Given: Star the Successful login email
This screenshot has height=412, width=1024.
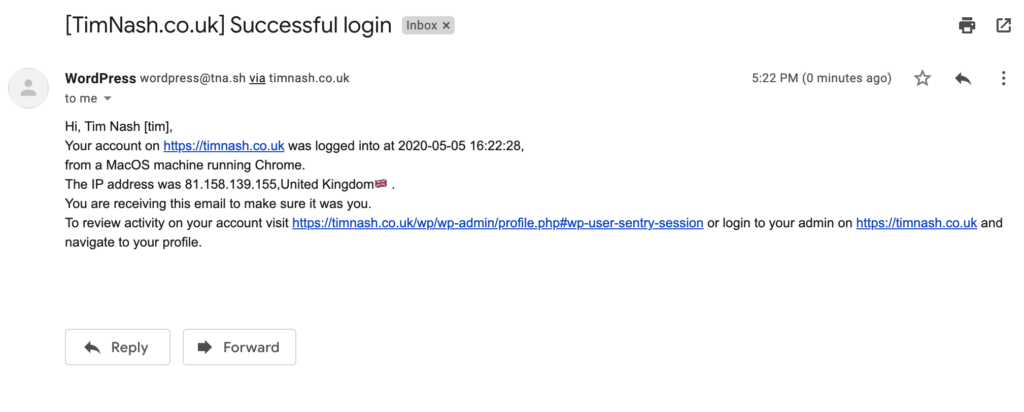Looking at the screenshot, I should 922,78.
